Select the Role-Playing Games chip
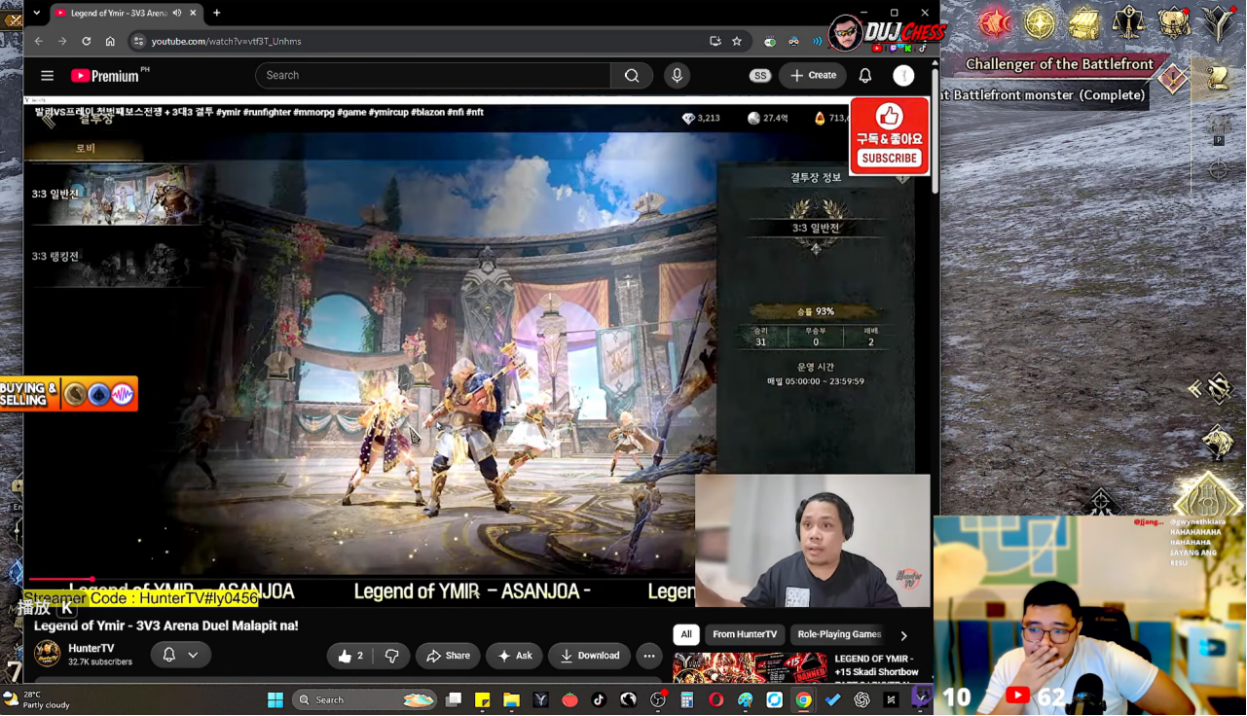 [839, 634]
